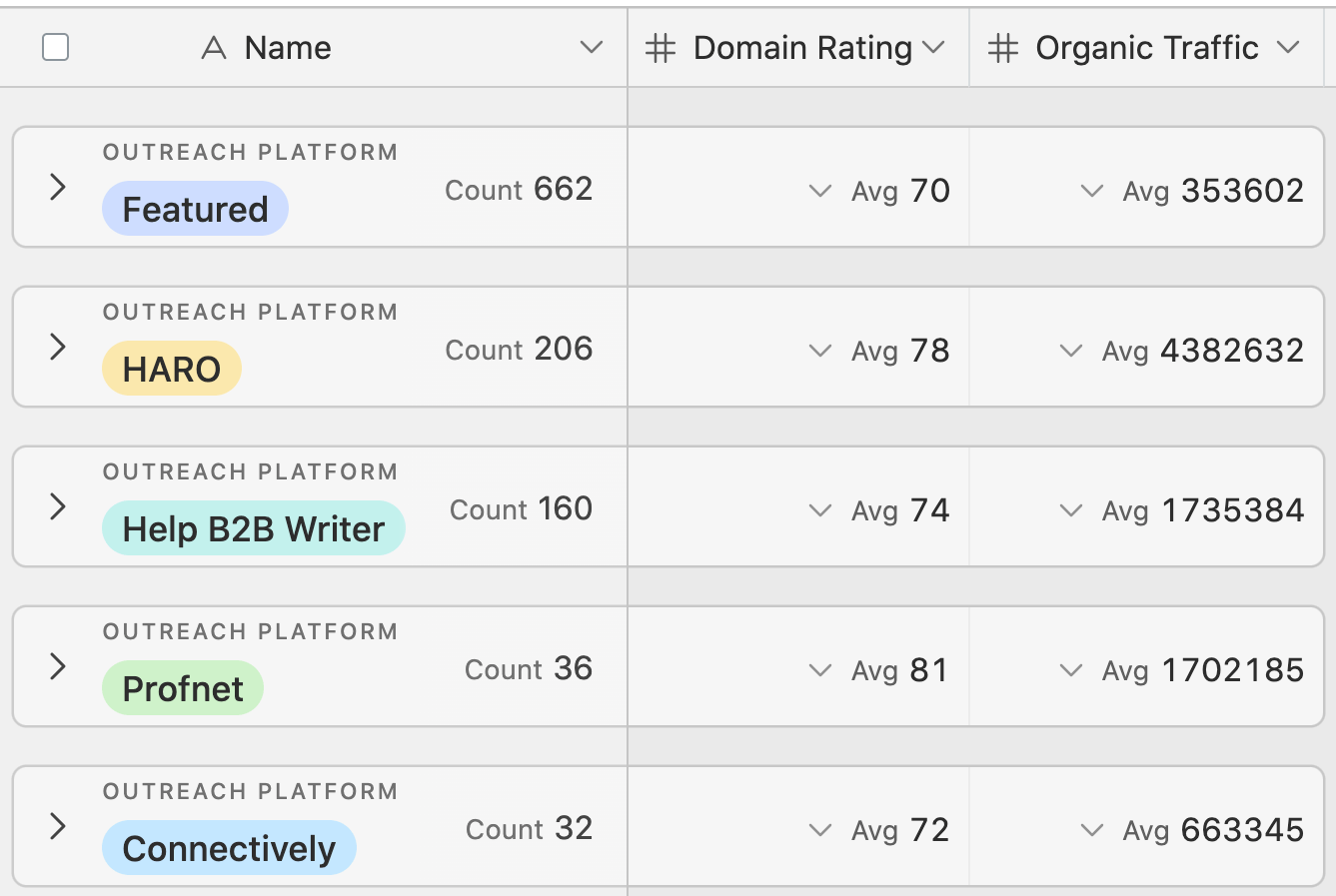The image size is (1336, 896).
Task: Expand the HARO group
Action: tap(58, 347)
